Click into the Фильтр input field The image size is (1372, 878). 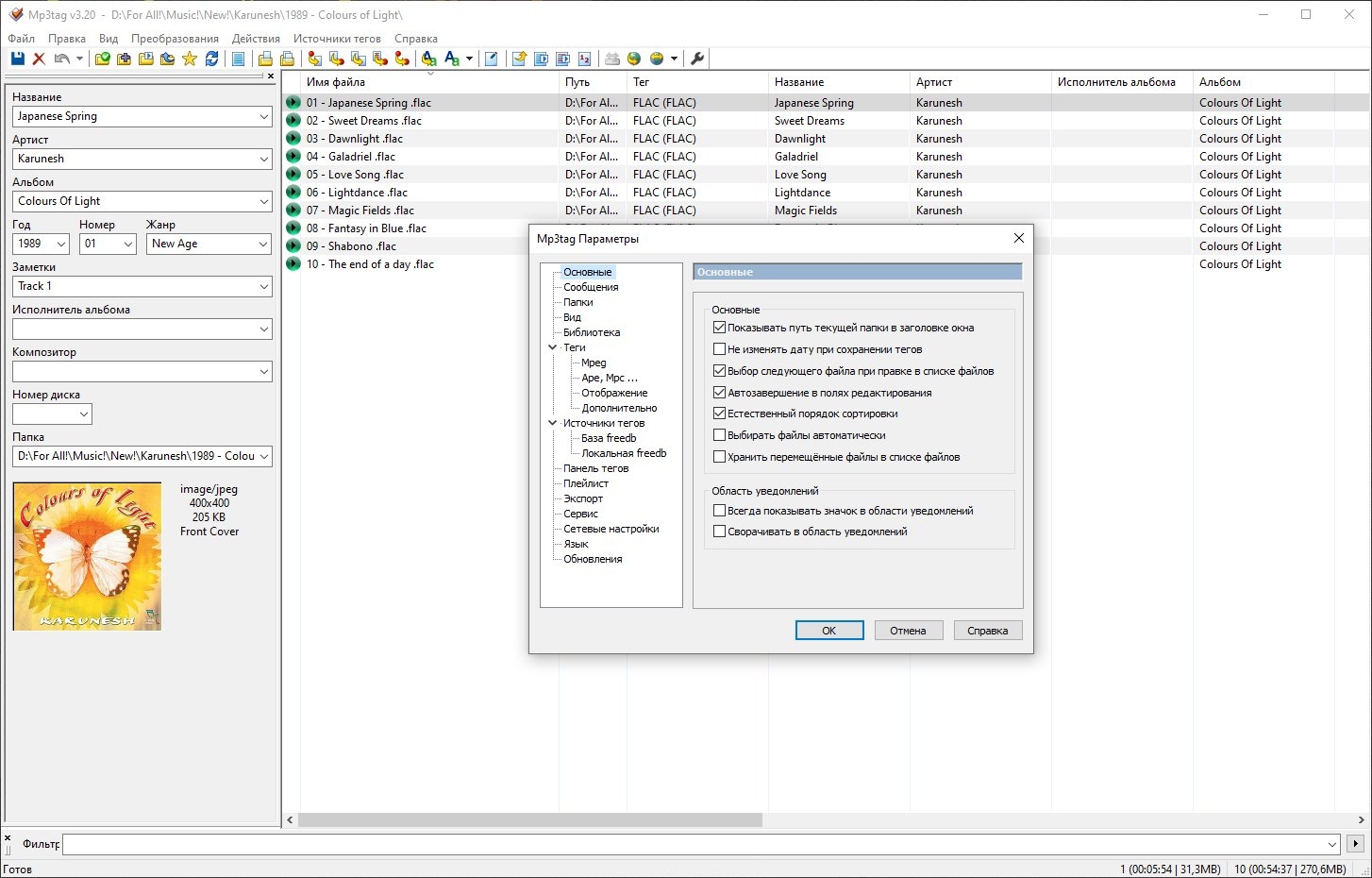click(703, 844)
